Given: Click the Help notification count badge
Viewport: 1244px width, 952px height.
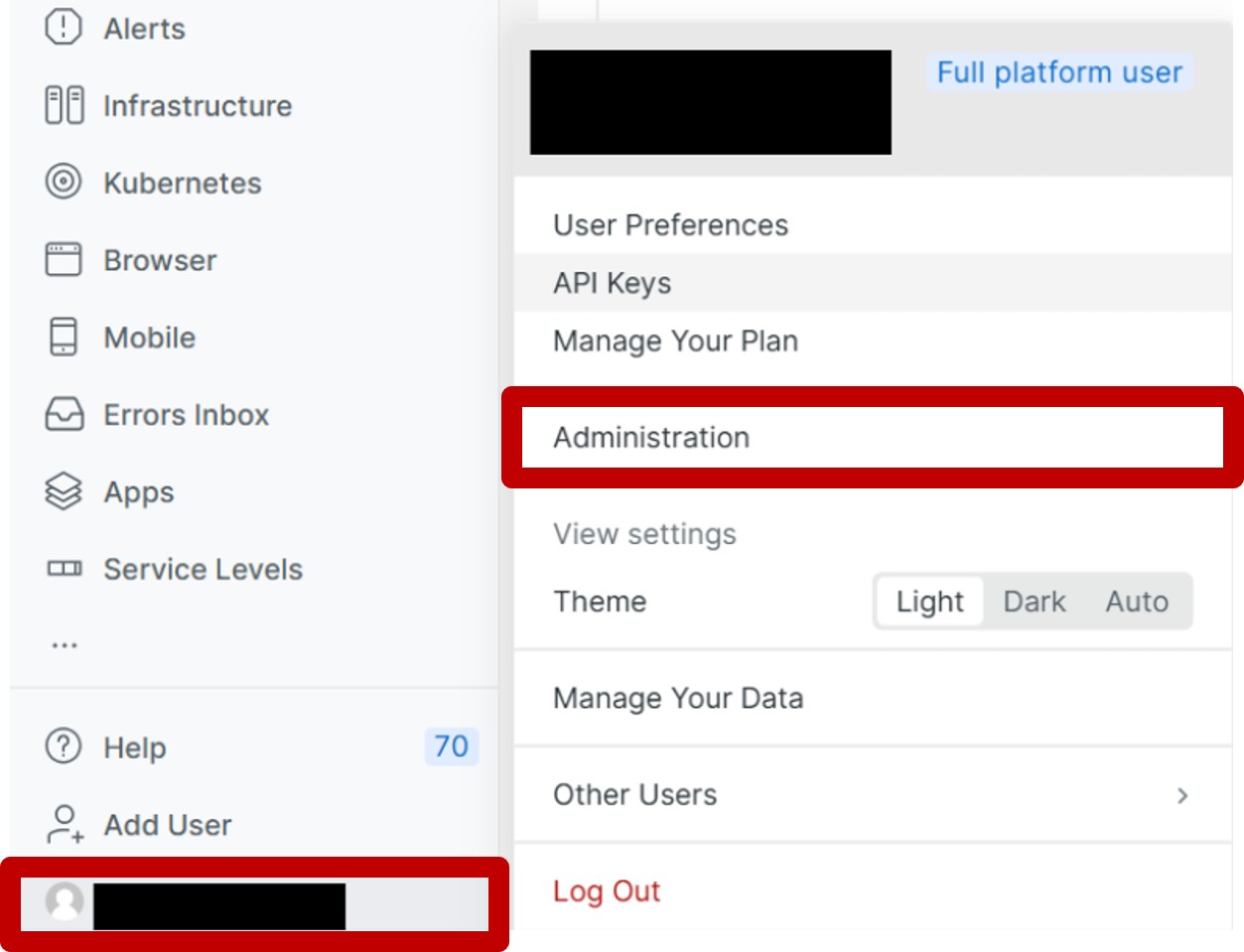Looking at the screenshot, I should click(x=451, y=746).
